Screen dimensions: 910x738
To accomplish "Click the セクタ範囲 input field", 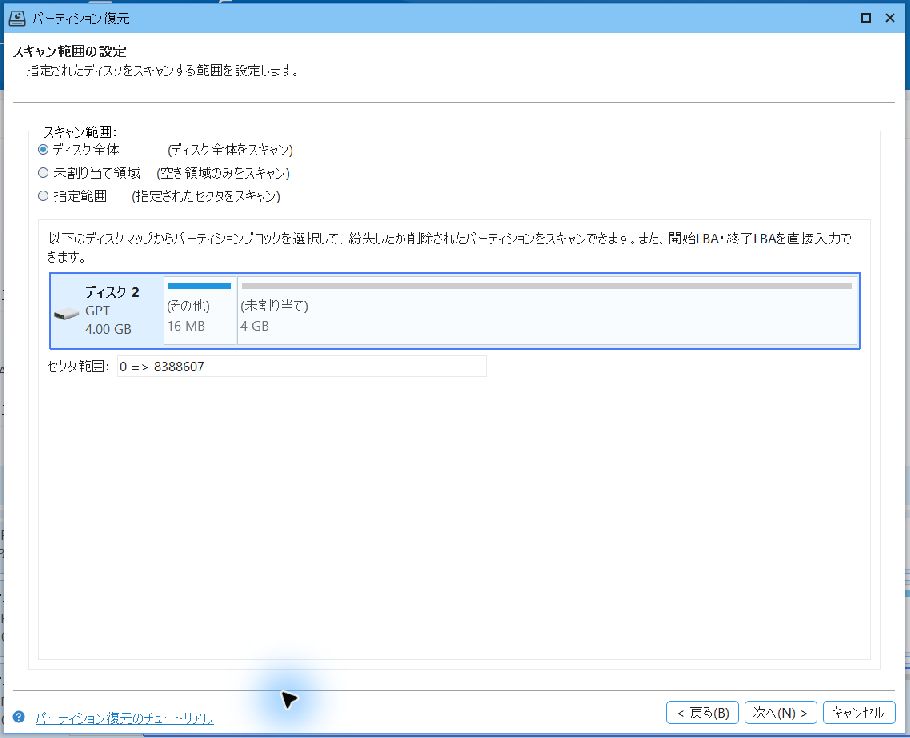I will click(302, 366).
